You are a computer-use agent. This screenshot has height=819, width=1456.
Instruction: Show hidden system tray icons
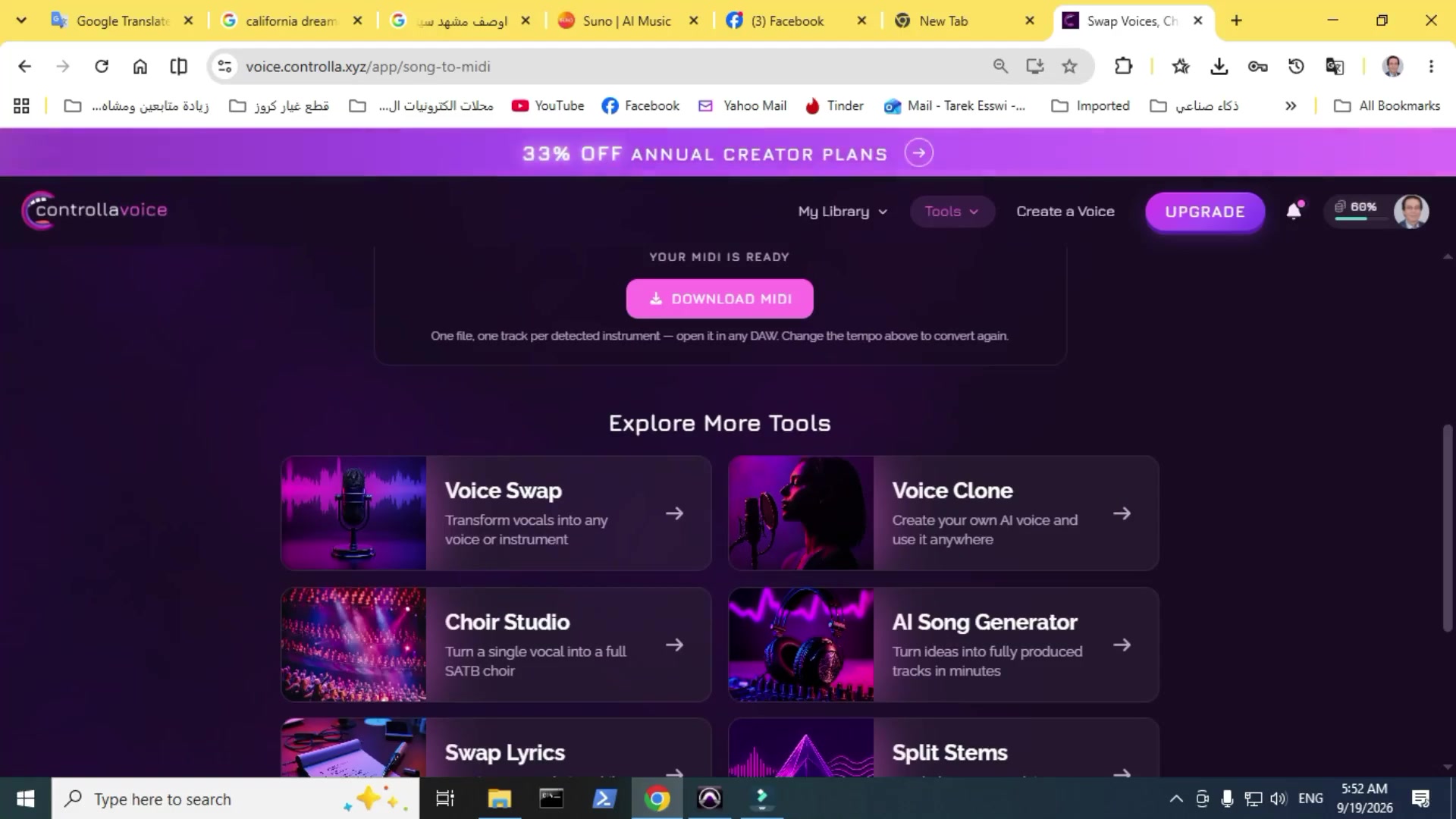click(x=1176, y=799)
